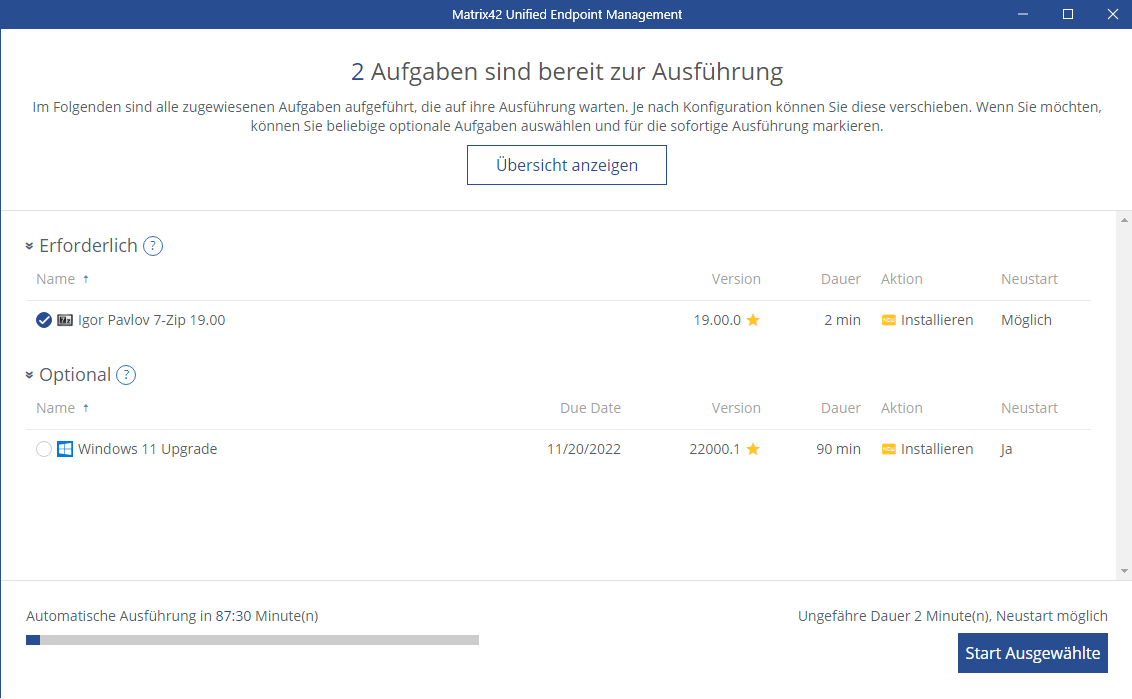
Task: Start the selected tasks with Start Ausgewählte
Action: pyautogui.click(x=1032, y=653)
